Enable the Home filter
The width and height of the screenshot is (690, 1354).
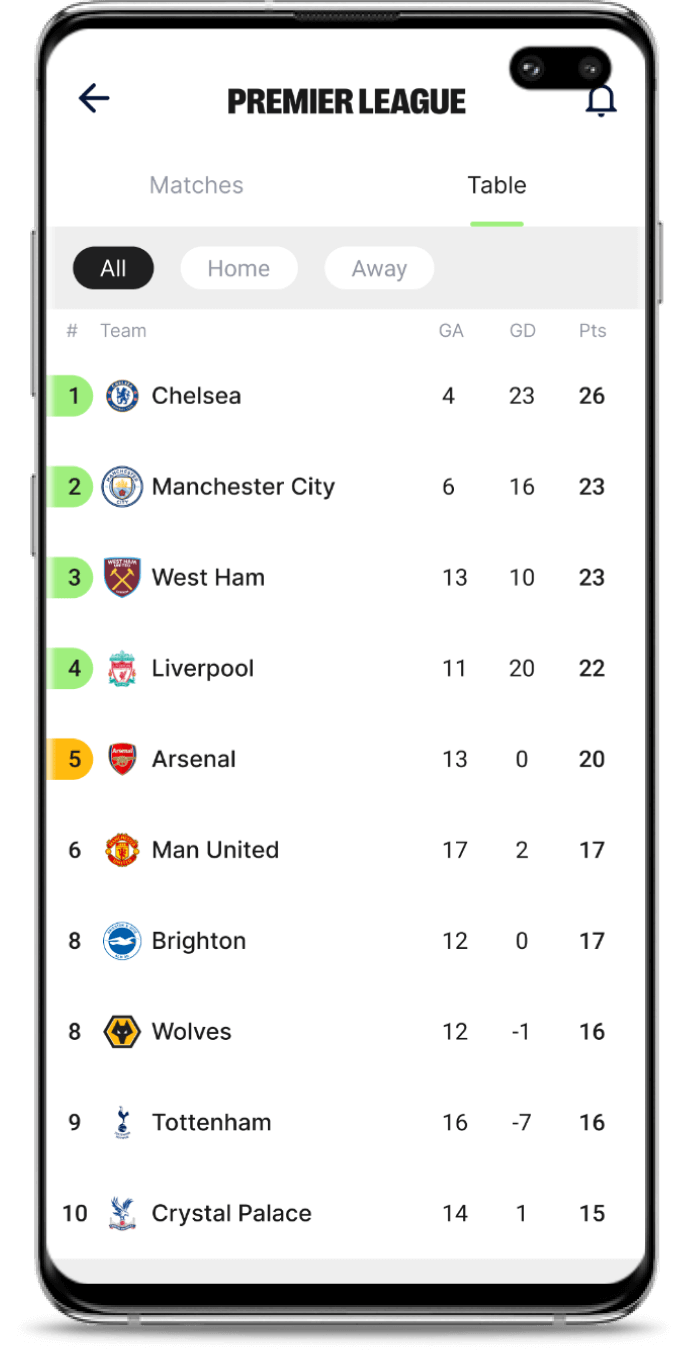coord(238,268)
